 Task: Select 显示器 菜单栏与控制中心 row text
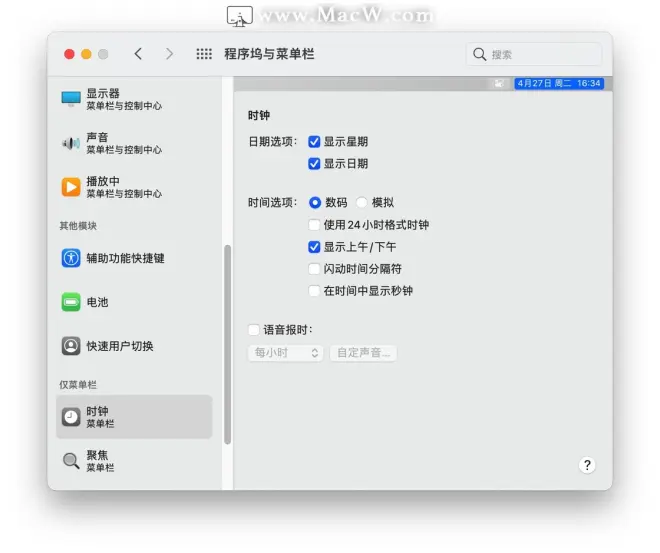click(x=124, y=99)
